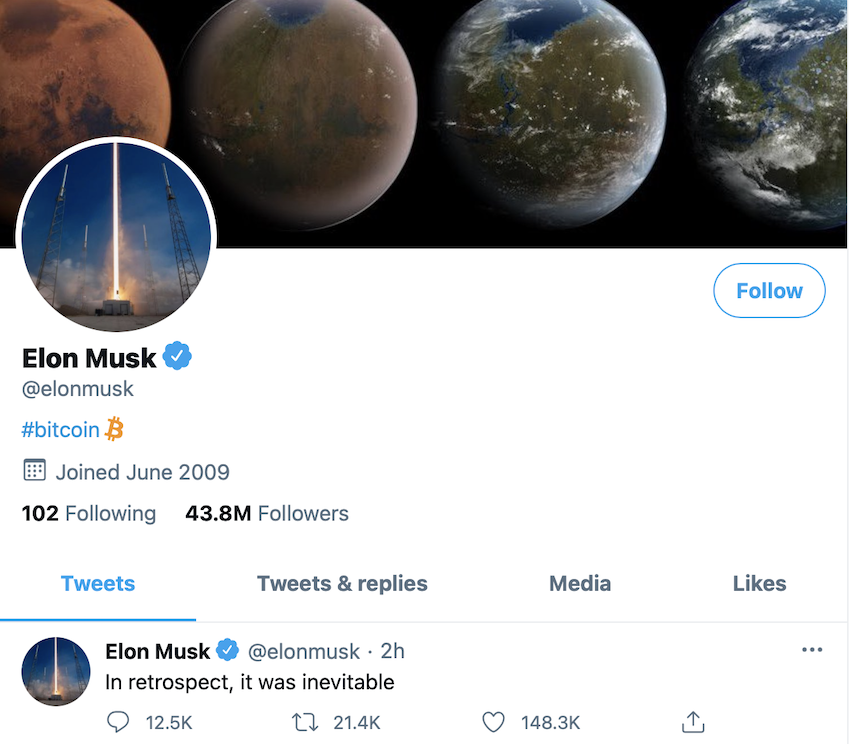Follow the Elon Musk account
This screenshot has width=850, height=744.
point(769,291)
